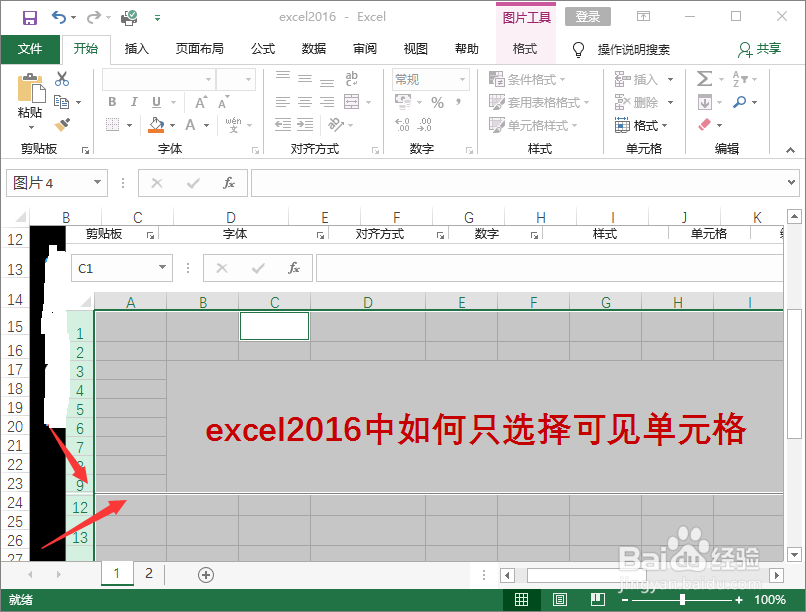This screenshot has width=806, height=612.
Task: Toggle Wrap Text icon
Action: pyautogui.click(x=352, y=78)
